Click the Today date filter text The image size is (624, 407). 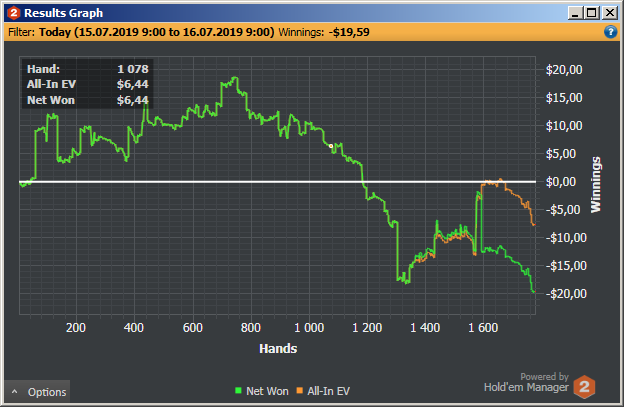156,32
